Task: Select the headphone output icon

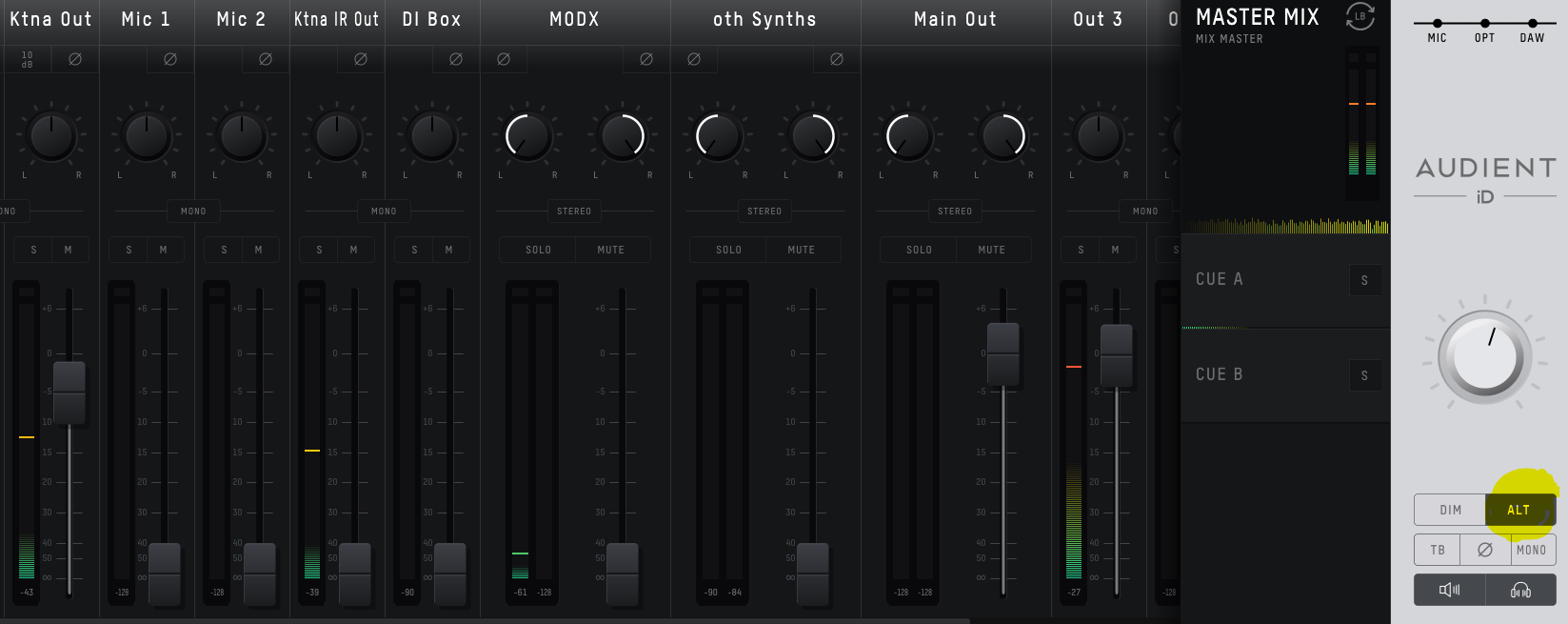Action: point(1520,590)
